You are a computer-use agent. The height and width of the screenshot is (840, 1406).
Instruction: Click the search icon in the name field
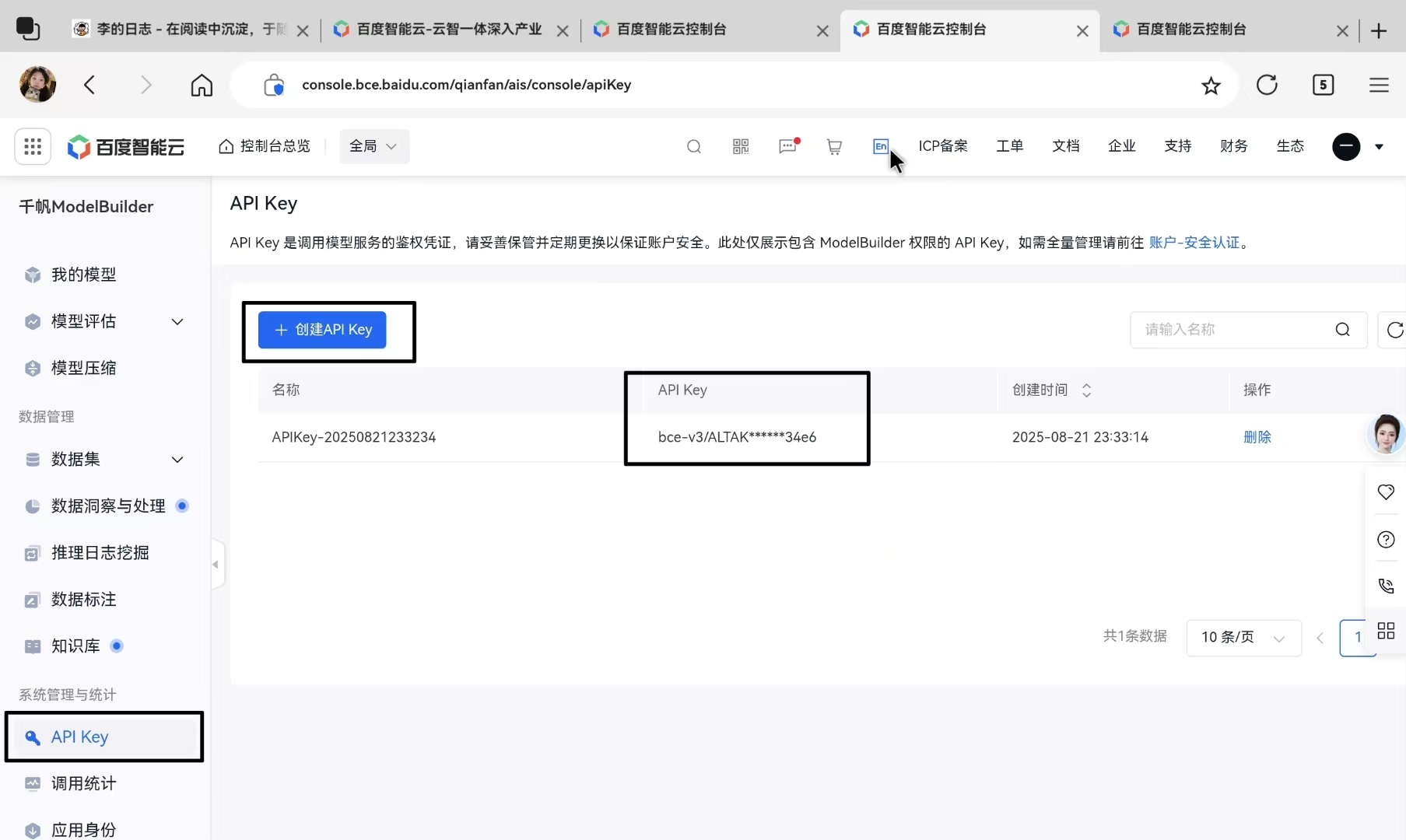1342,330
